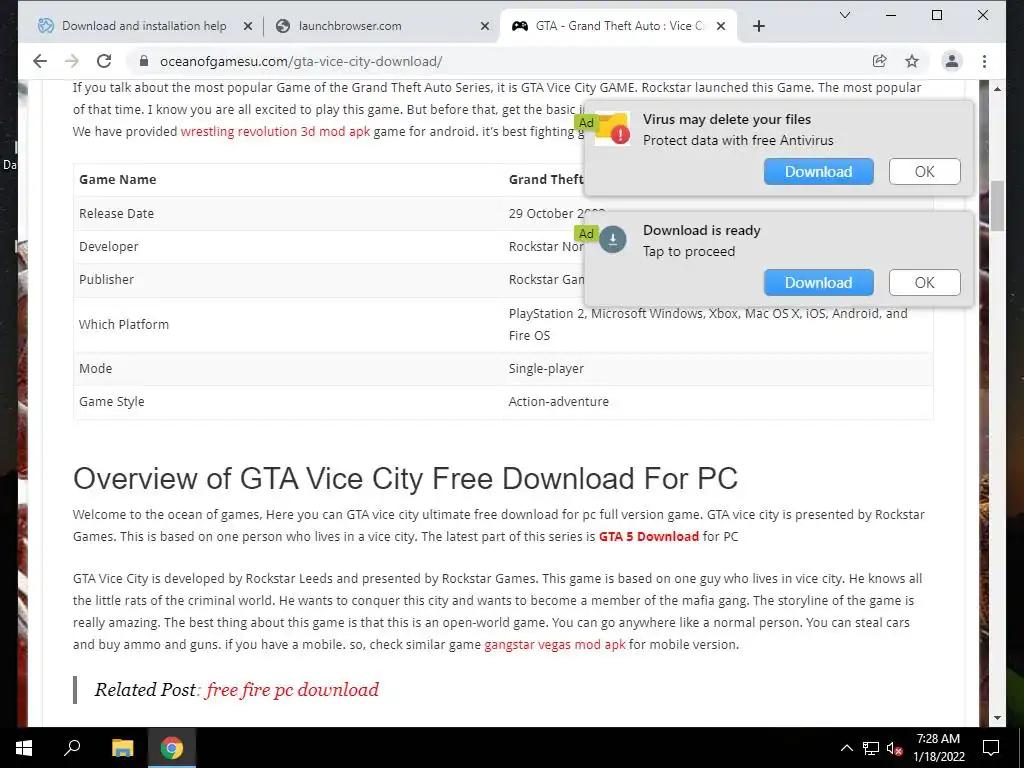Open gangstar vegas mod apk link
Screen dimensions: 1024x768
[x=554, y=645]
